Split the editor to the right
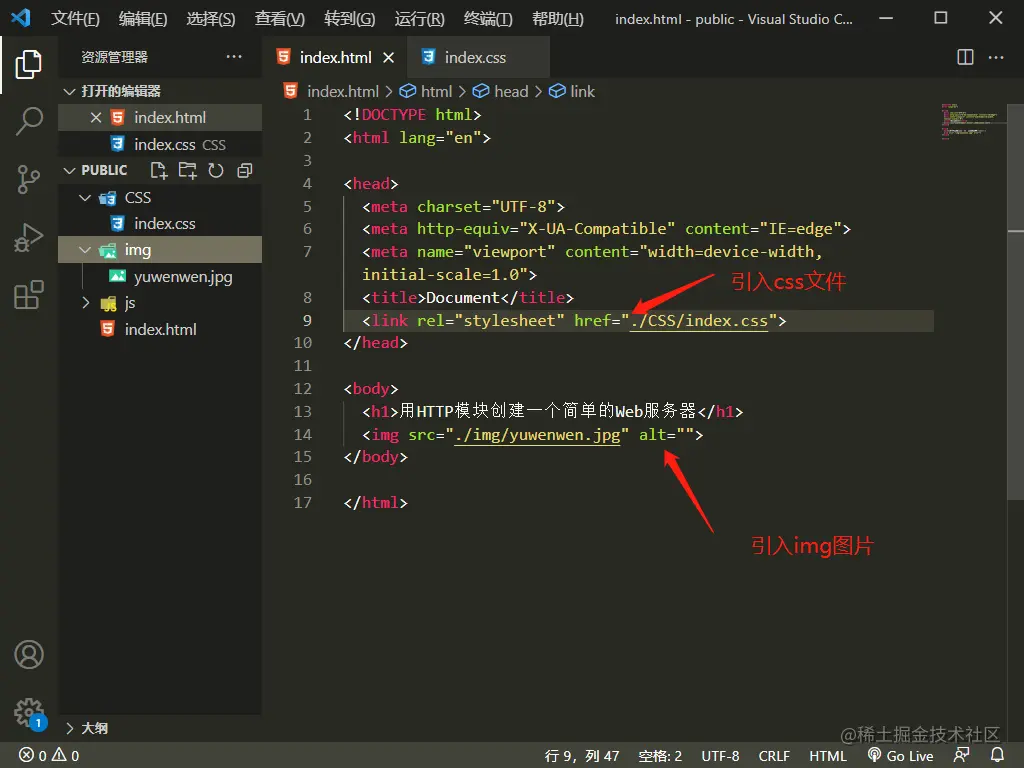The width and height of the screenshot is (1024, 768). [x=965, y=57]
